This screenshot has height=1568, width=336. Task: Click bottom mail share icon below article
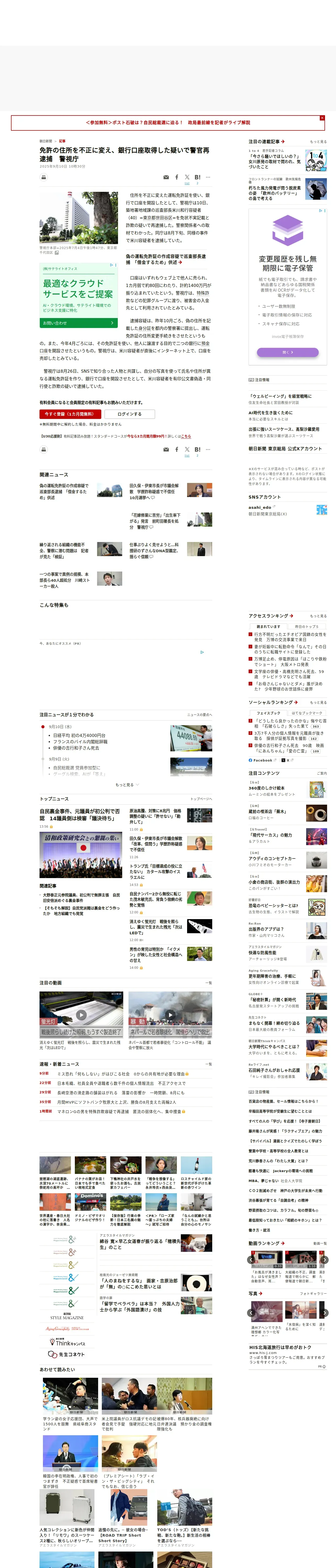(x=166, y=449)
